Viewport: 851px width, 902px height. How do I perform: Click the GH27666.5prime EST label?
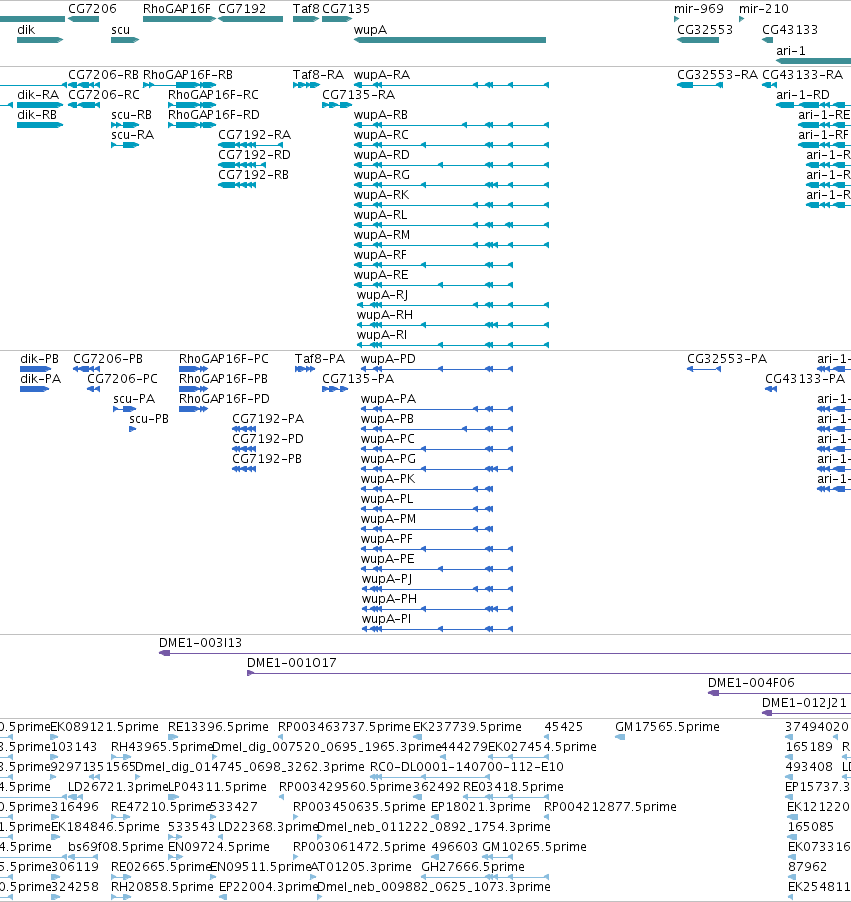point(473,867)
